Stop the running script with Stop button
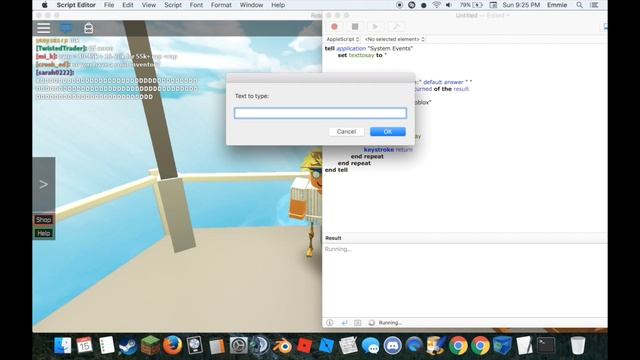 tap(355, 27)
